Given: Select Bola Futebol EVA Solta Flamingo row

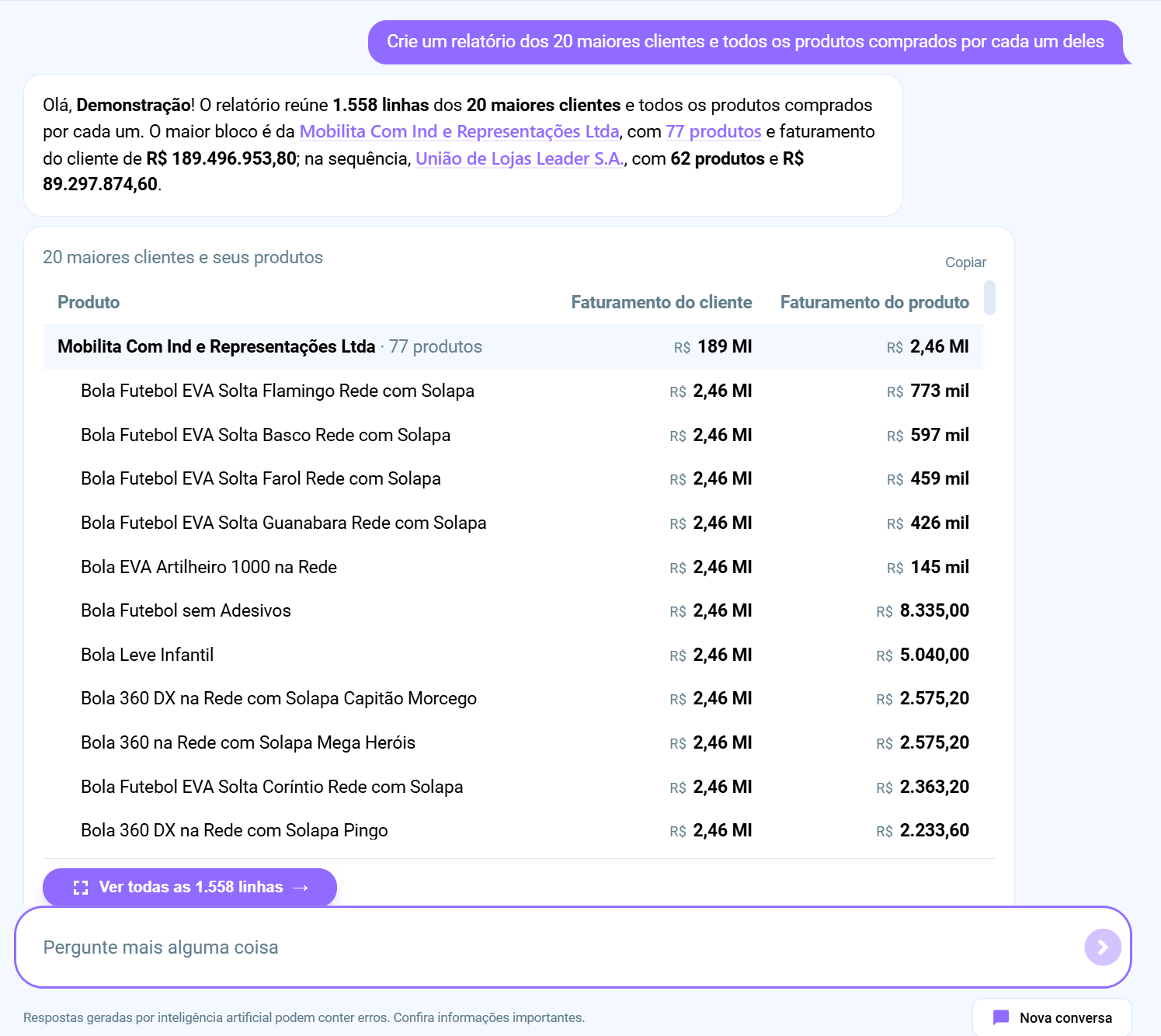Looking at the screenshot, I should click(513, 391).
